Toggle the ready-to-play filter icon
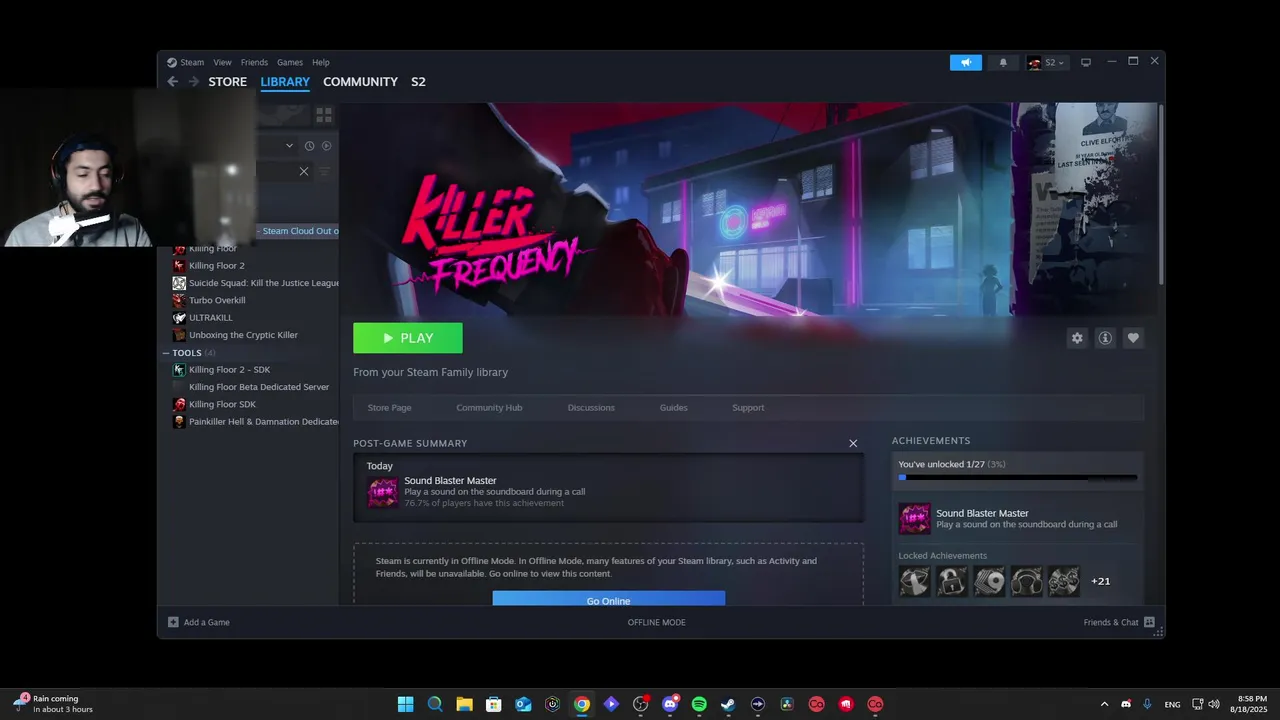 [326, 145]
